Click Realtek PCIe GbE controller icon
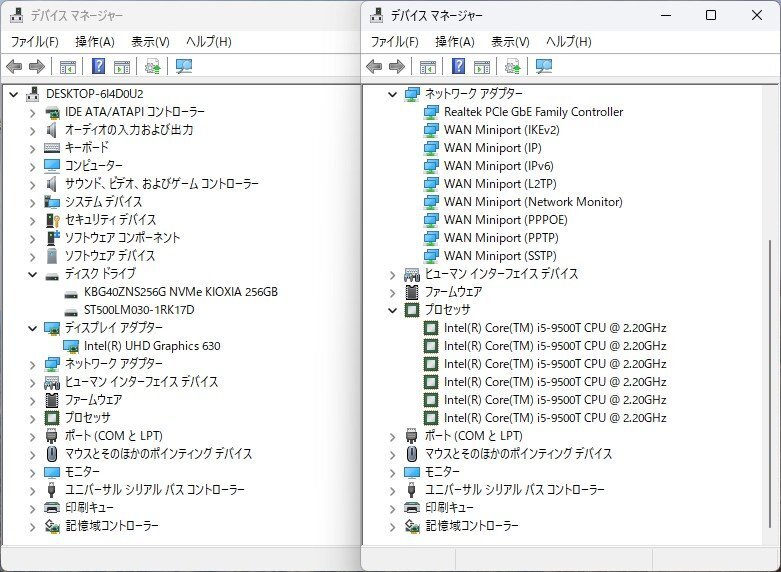 tap(431, 112)
